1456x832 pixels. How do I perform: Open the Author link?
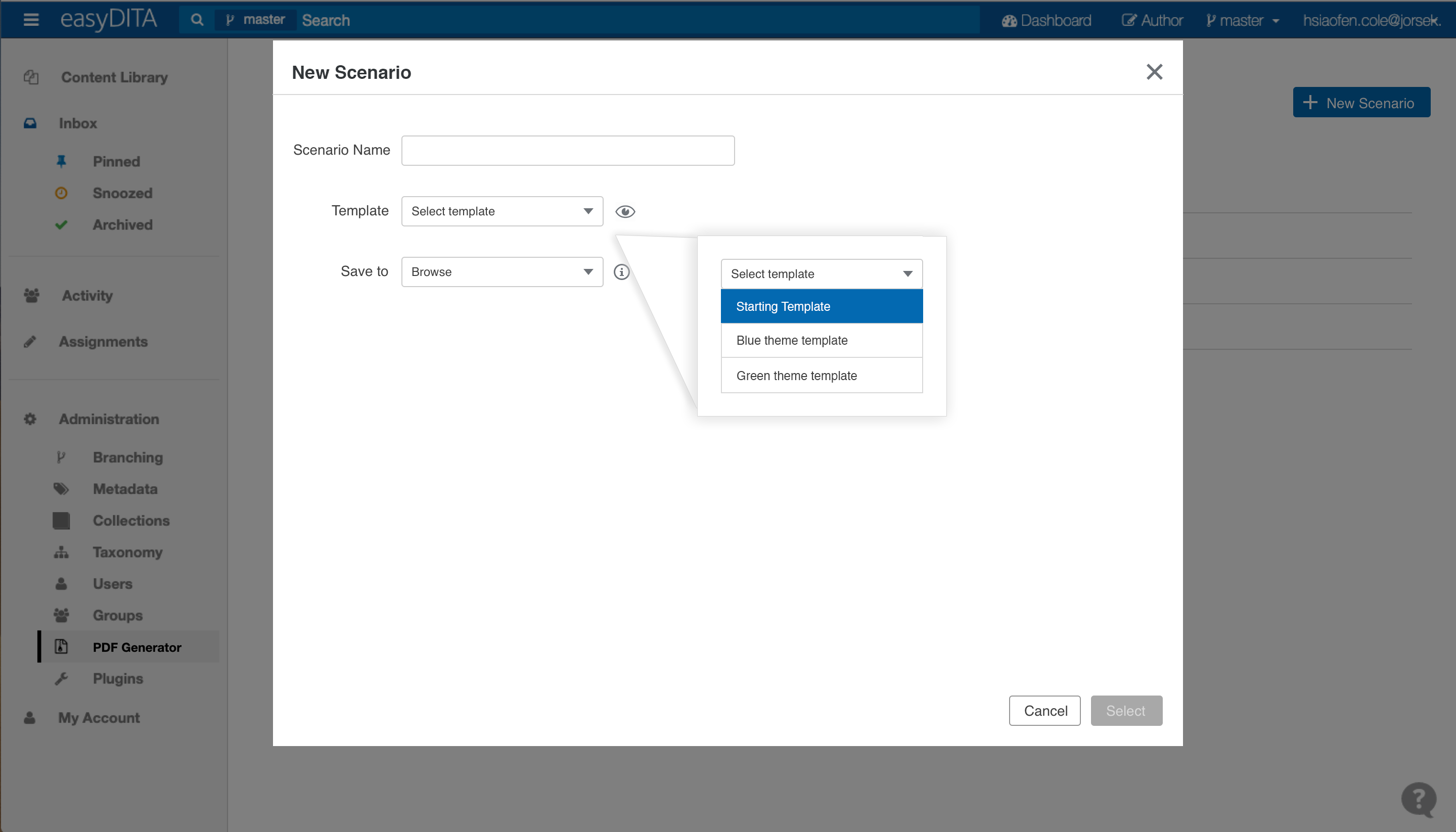tap(1152, 21)
